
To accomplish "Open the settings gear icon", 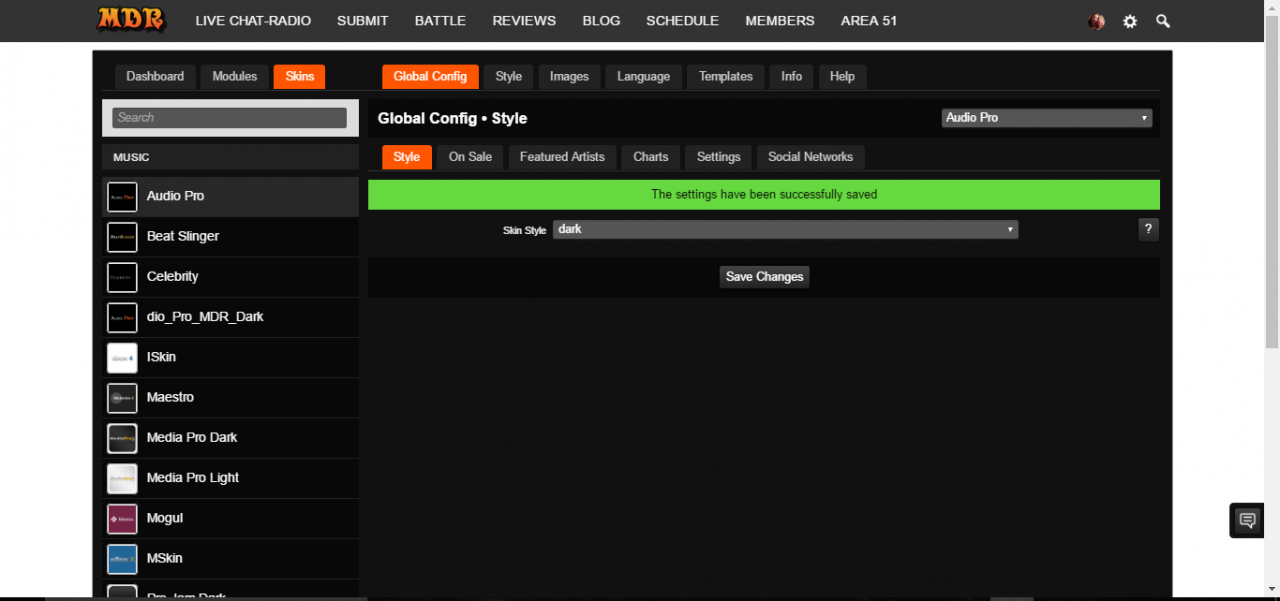I will coord(1130,21).
